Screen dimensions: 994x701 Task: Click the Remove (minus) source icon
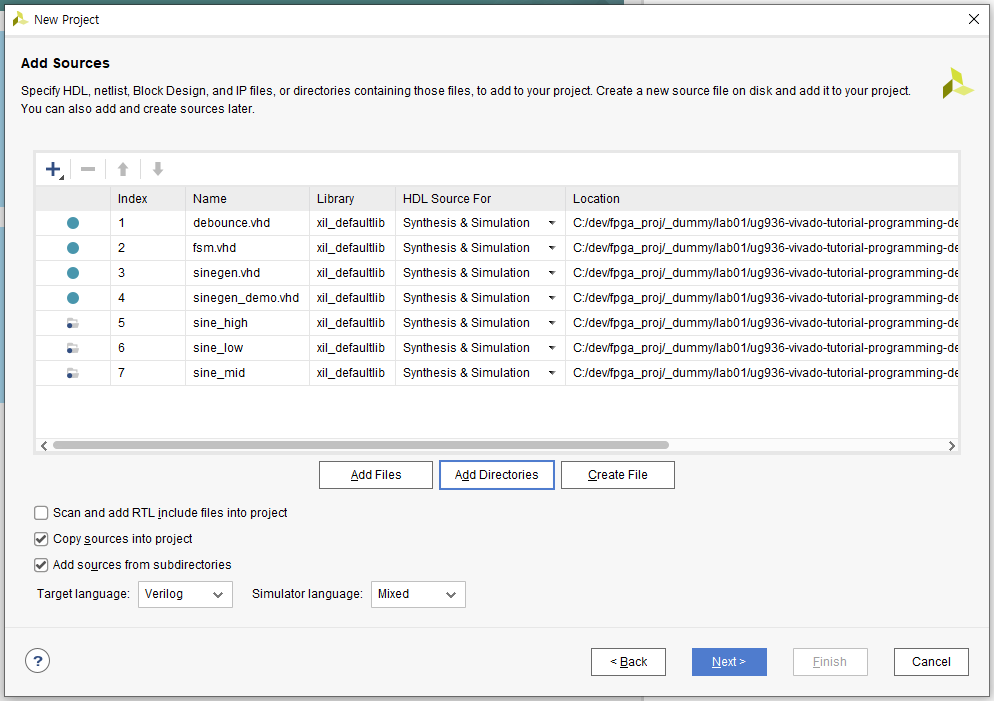coord(88,170)
